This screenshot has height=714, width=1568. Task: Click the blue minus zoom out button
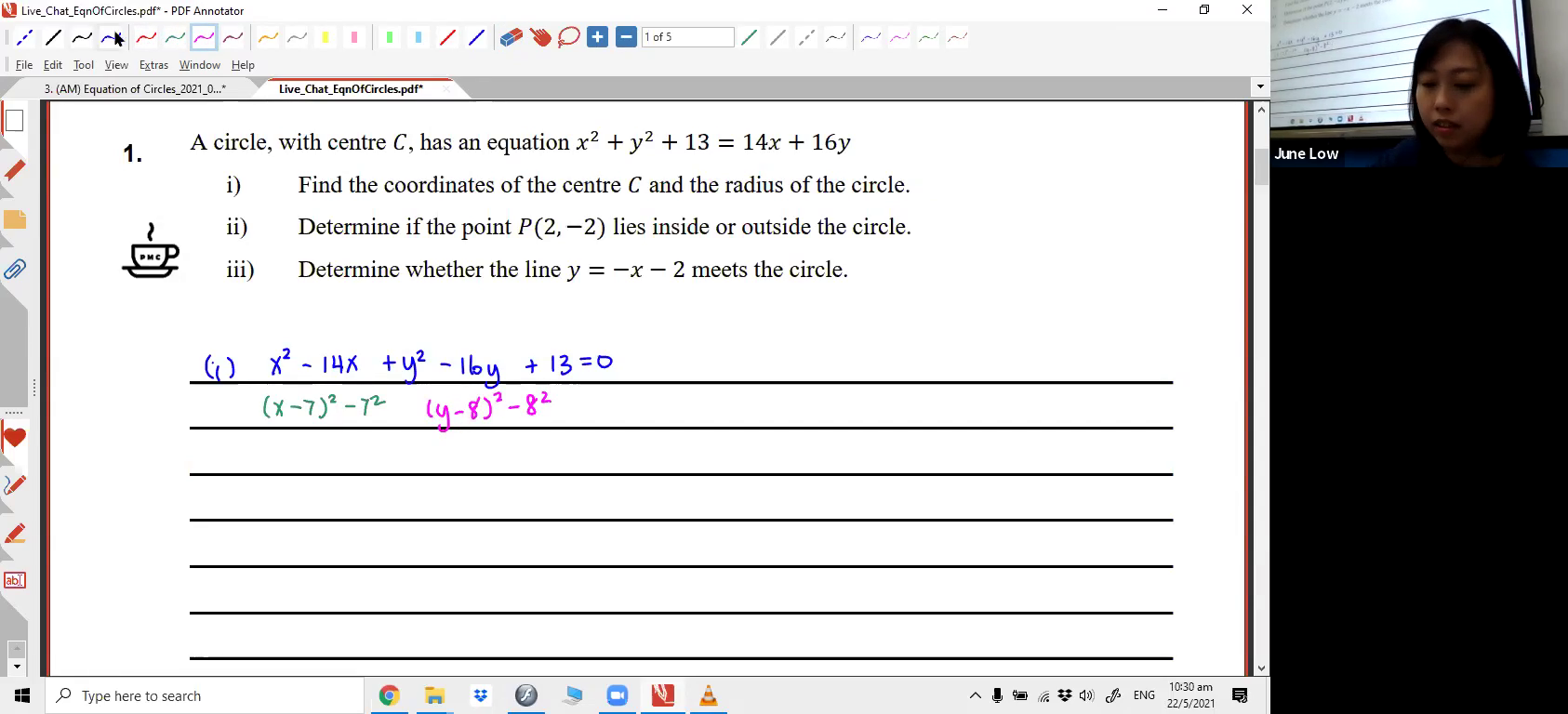(626, 37)
